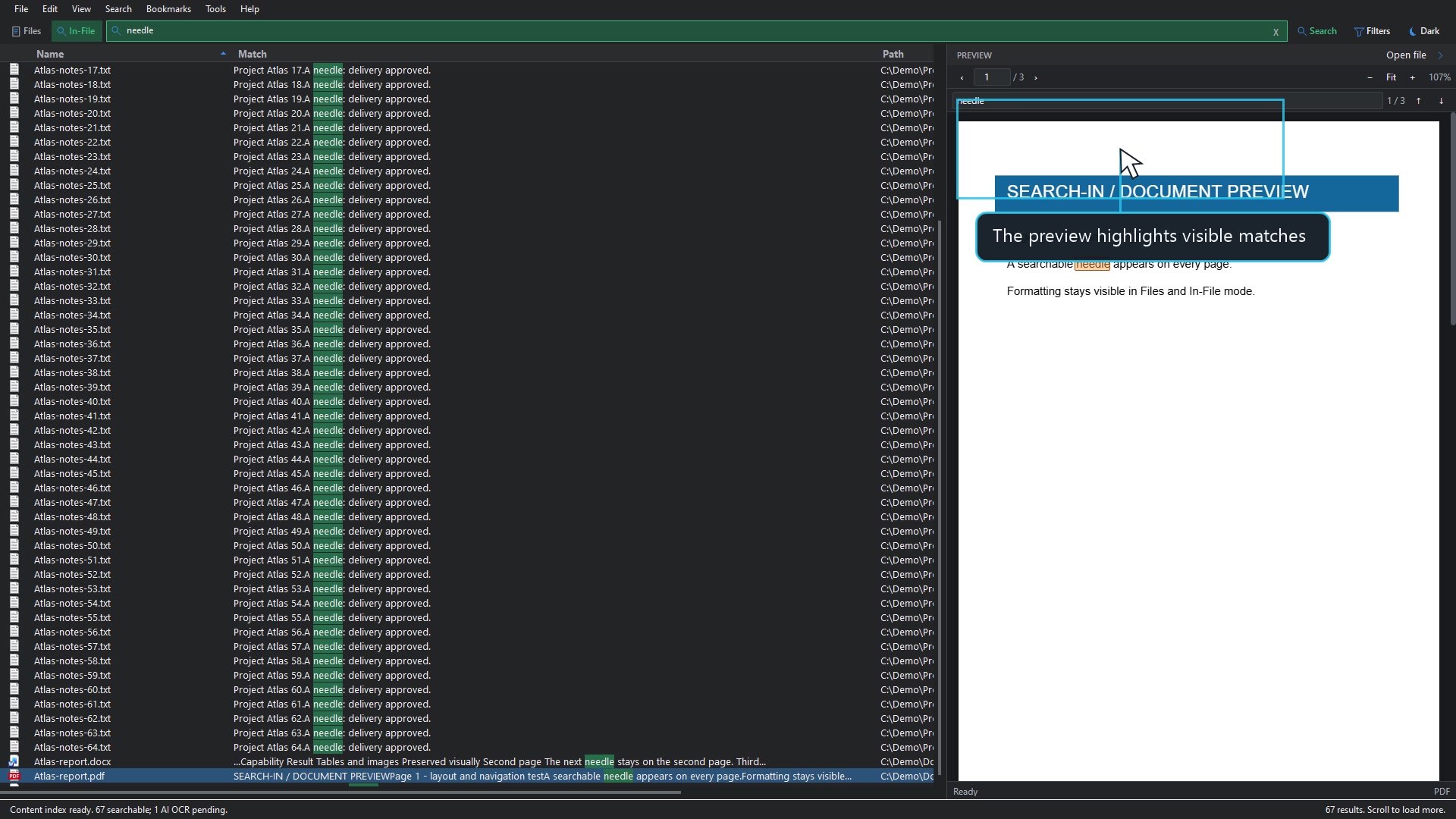Jump to previous match in preview
Viewport: 1456px width, 819px height.
(x=1419, y=101)
